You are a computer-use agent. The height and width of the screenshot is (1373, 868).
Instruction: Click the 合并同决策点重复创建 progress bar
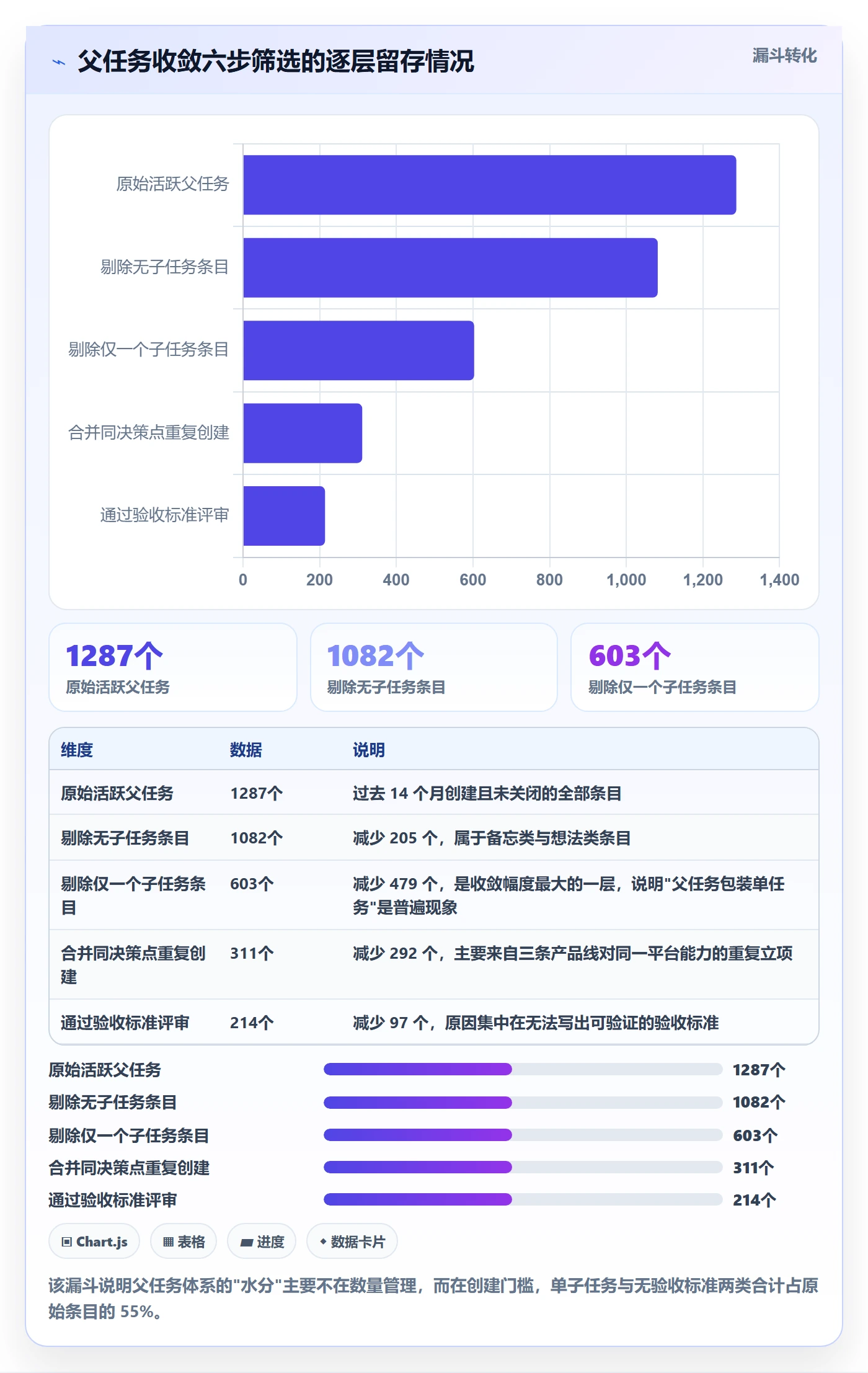coord(523,1167)
